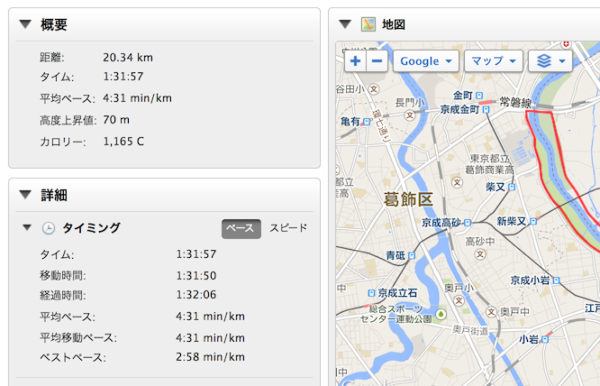Collapse the タイミング subsection
Viewport: 600px width, 386px height.
pos(27,228)
